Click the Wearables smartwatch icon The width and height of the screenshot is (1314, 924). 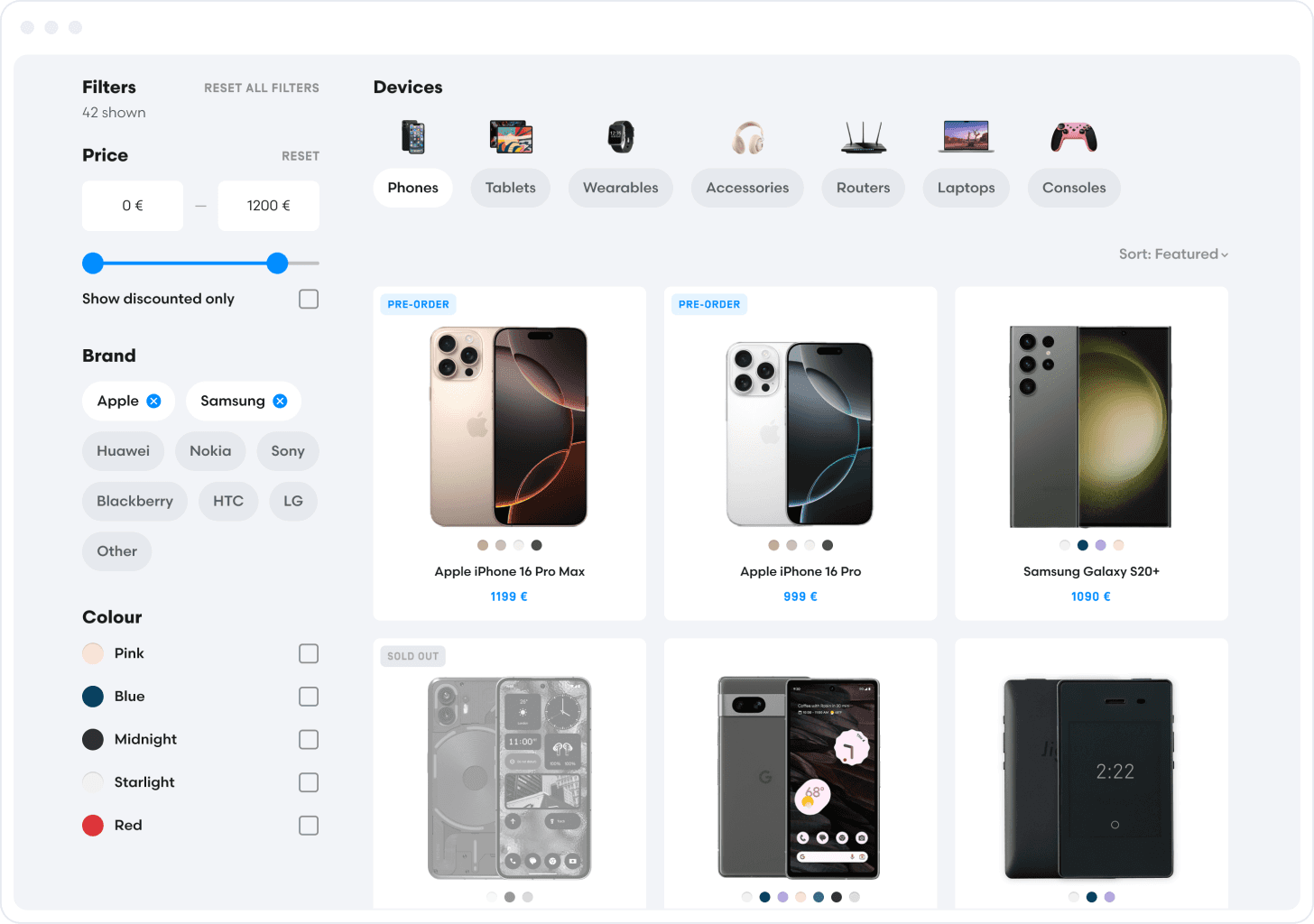click(621, 137)
